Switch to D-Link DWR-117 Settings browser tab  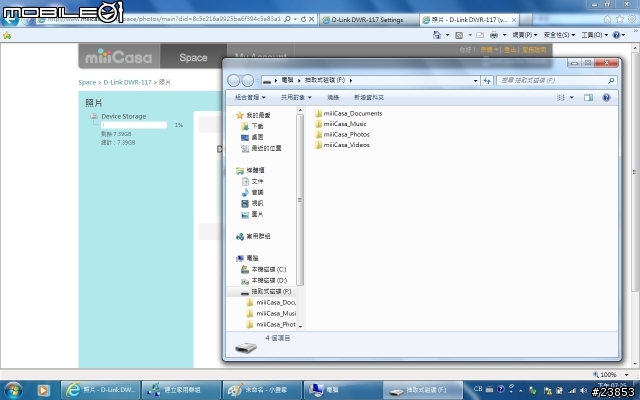tap(367, 20)
